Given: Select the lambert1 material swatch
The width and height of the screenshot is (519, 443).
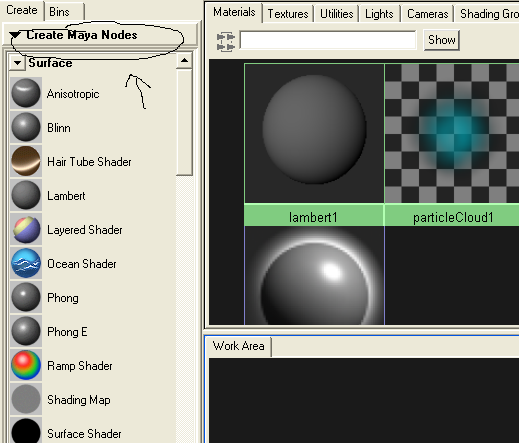Looking at the screenshot, I should click(x=314, y=145).
